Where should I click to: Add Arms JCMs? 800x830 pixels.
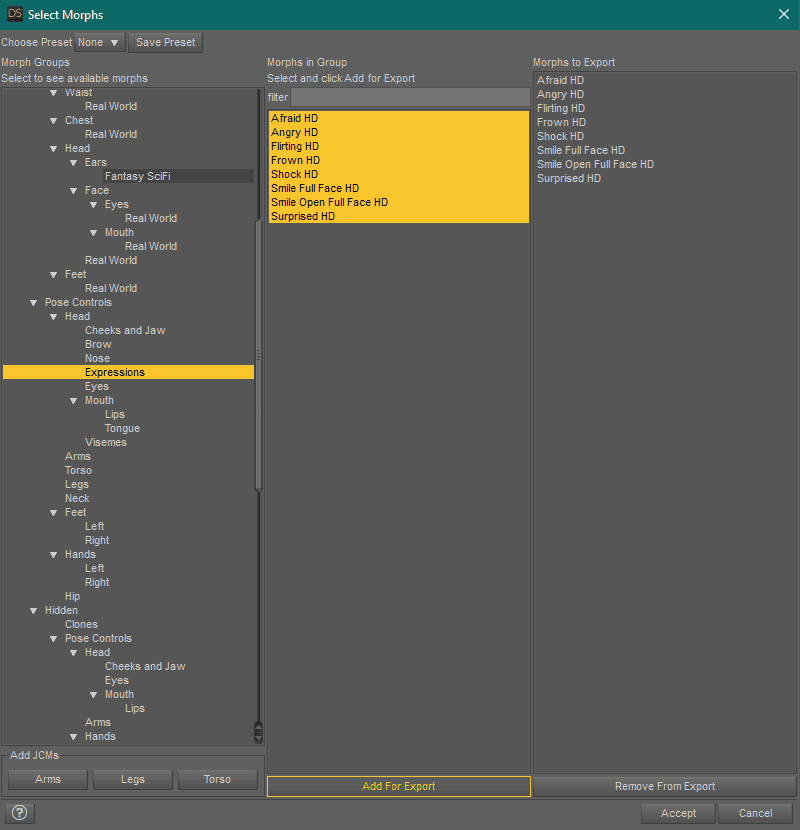tap(48, 779)
